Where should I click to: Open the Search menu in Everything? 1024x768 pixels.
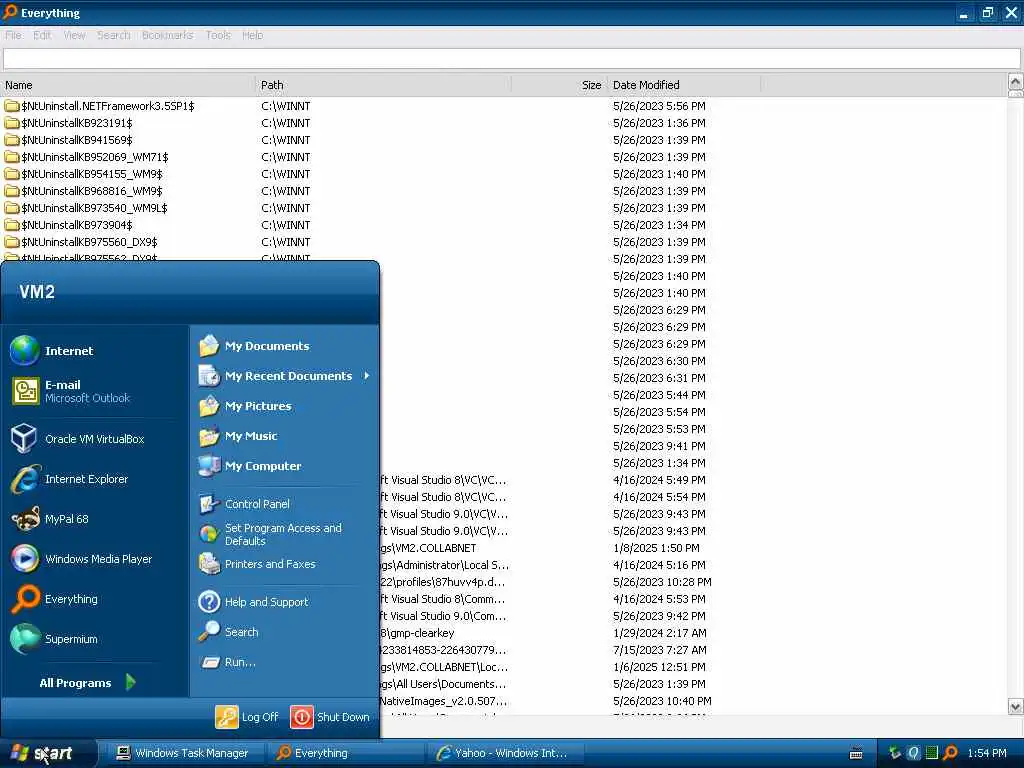click(114, 35)
